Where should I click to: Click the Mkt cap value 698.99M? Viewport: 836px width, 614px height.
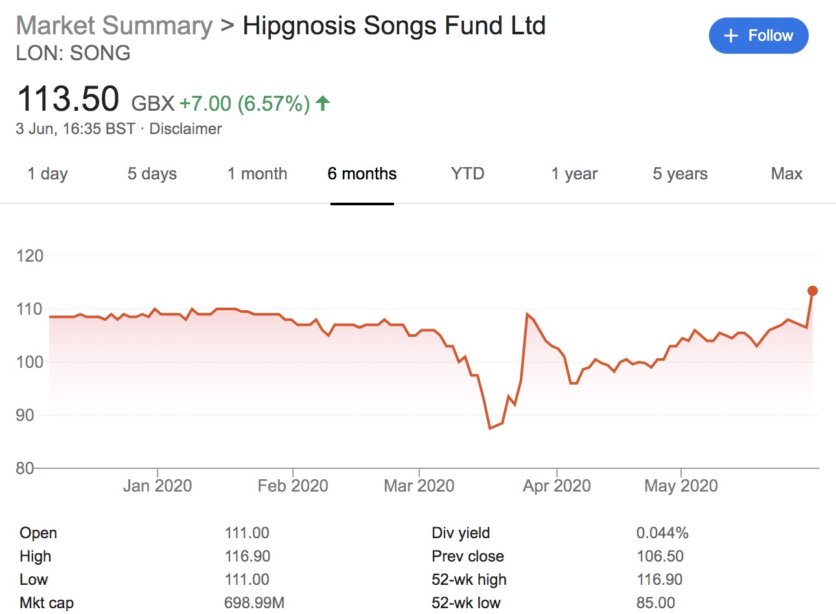[x=254, y=603]
